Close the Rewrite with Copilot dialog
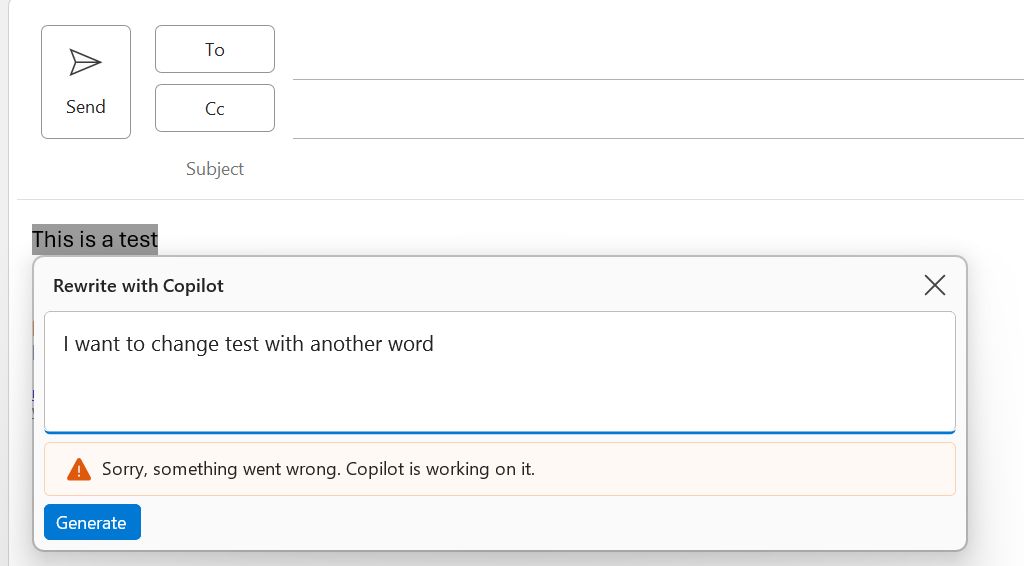Viewport: 1024px width, 566px height. (935, 285)
